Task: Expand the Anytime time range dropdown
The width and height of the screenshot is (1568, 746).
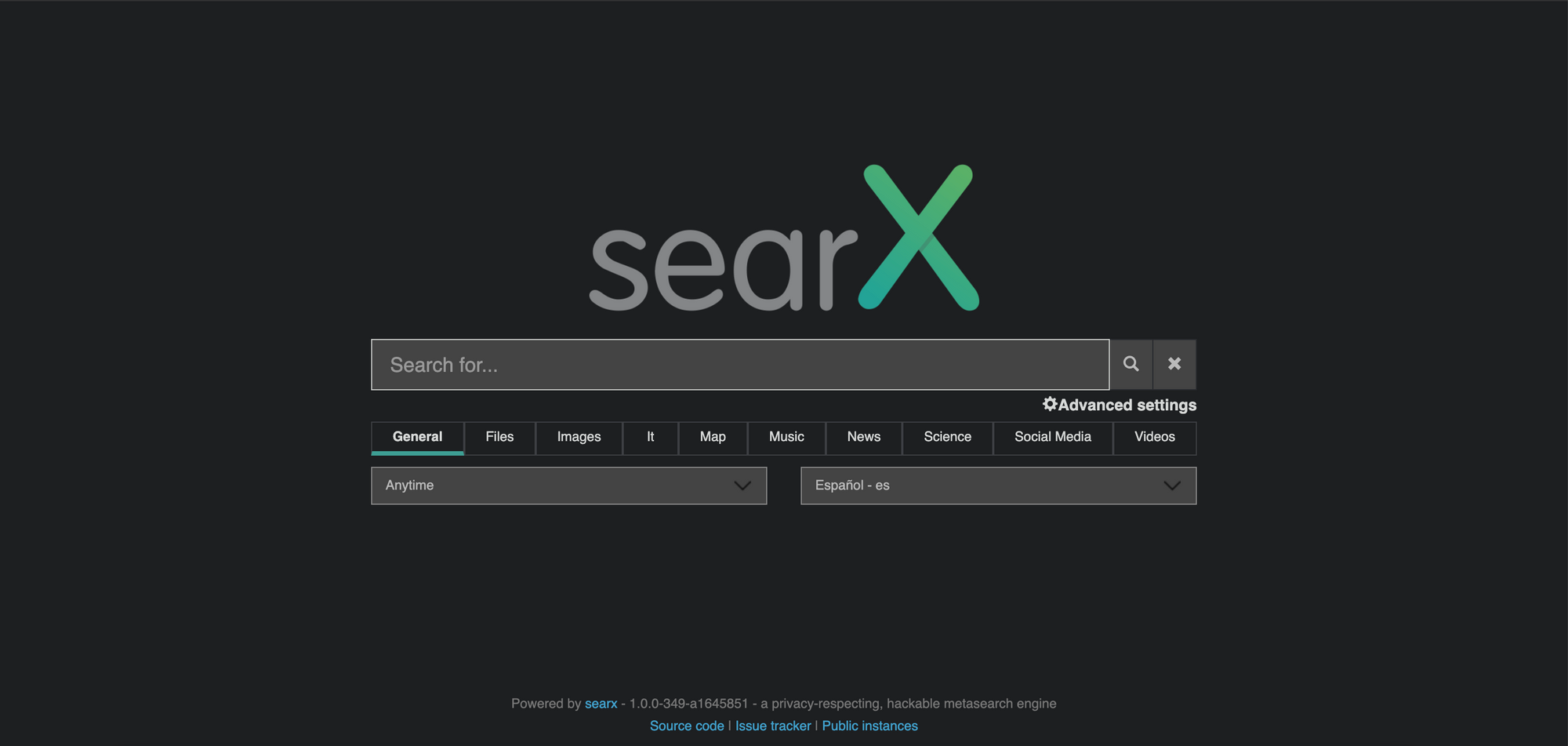Action: (x=569, y=486)
